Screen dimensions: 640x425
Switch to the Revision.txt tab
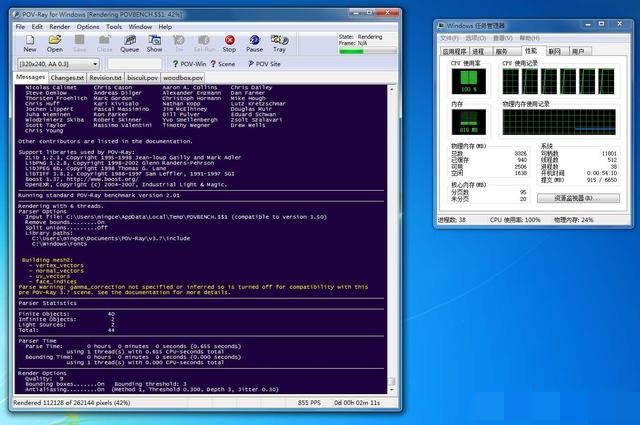[x=105, y=78]
